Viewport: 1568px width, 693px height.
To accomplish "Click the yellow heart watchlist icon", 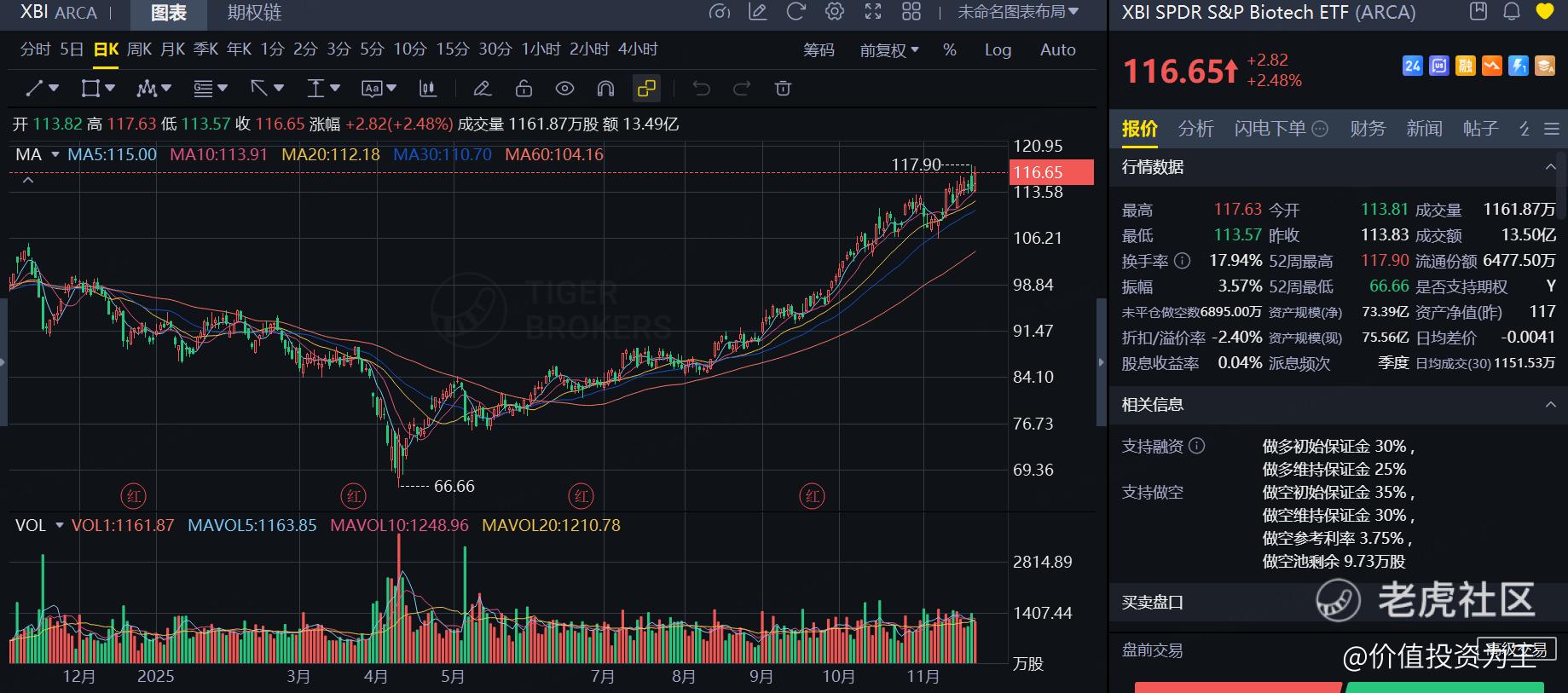I will click(x=1544, y=12).
